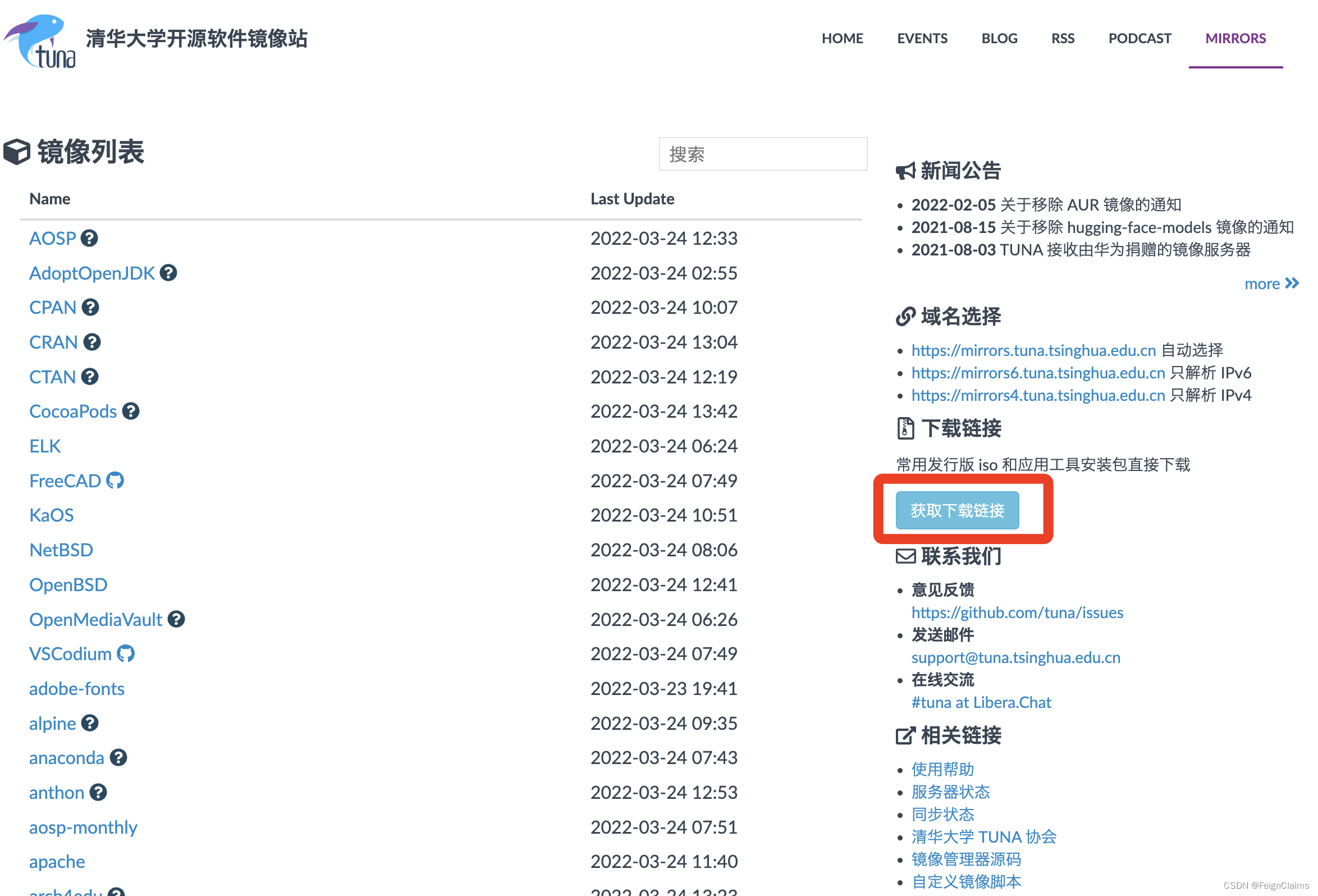The width and height of the screenshot is (1318, 896).
Task: Click the Name column header
Action: tap(50, 199)
